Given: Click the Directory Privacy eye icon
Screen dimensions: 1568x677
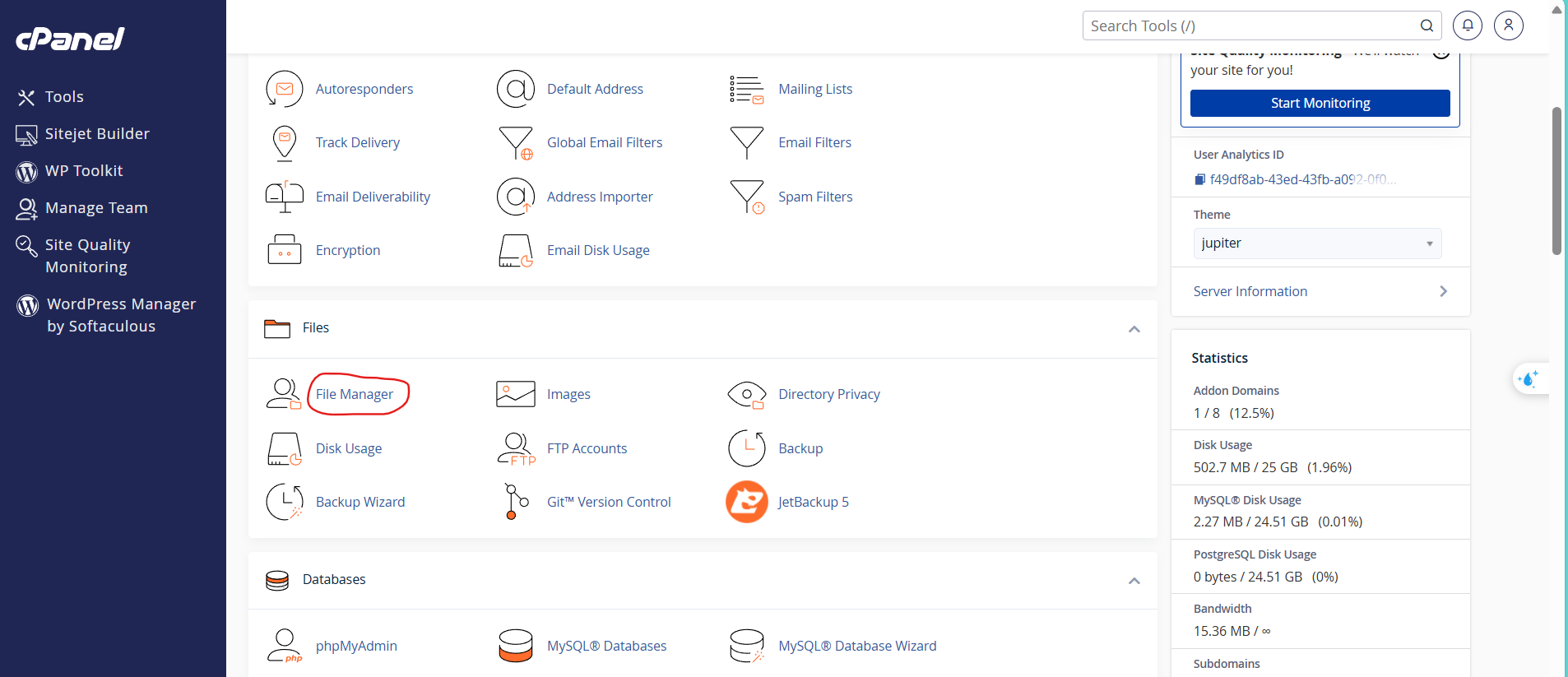Looking at the screenshot, I should [x=747, y=395].
